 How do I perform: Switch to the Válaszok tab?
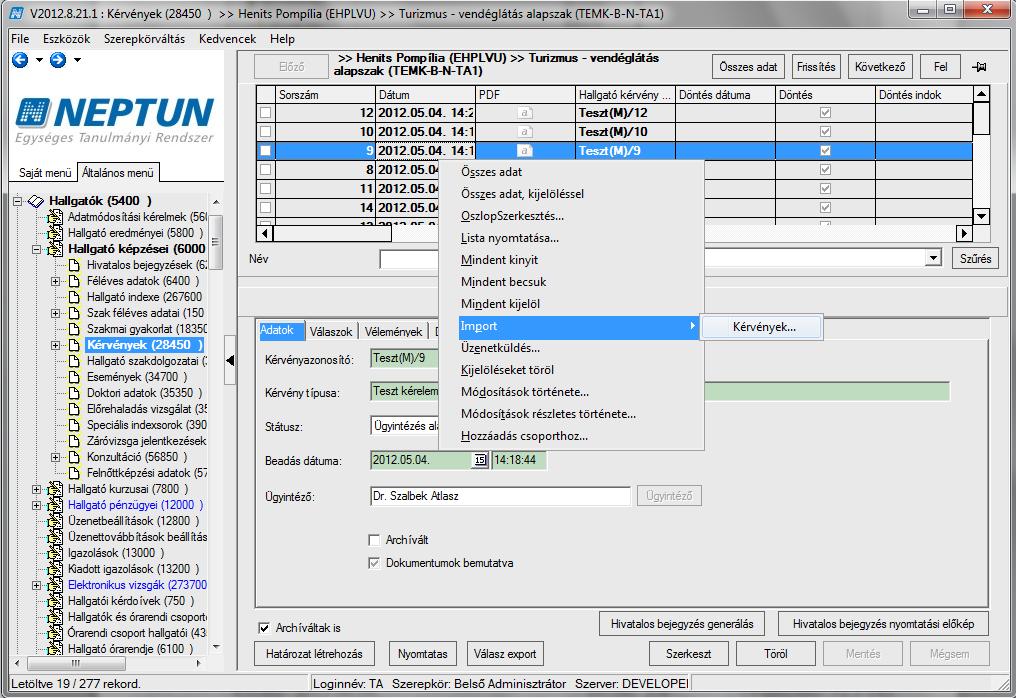331,331
